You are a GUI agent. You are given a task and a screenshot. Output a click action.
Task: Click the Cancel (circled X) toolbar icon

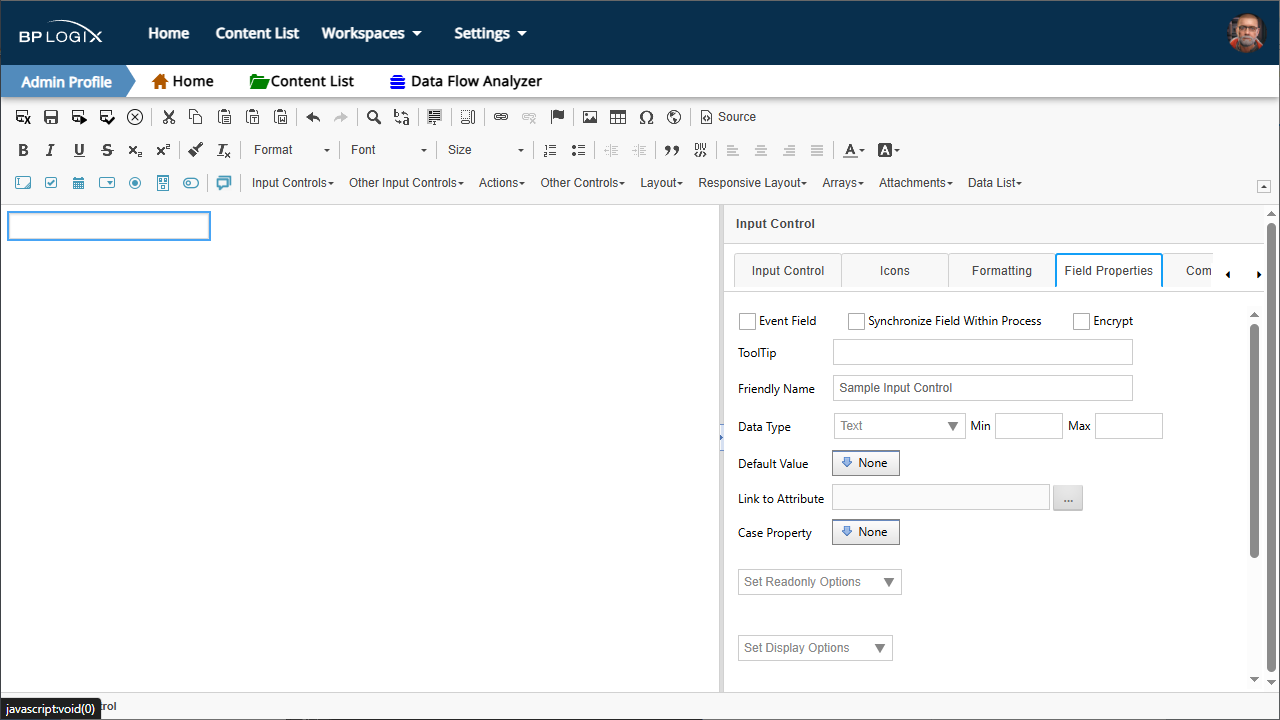click(135, 117)
